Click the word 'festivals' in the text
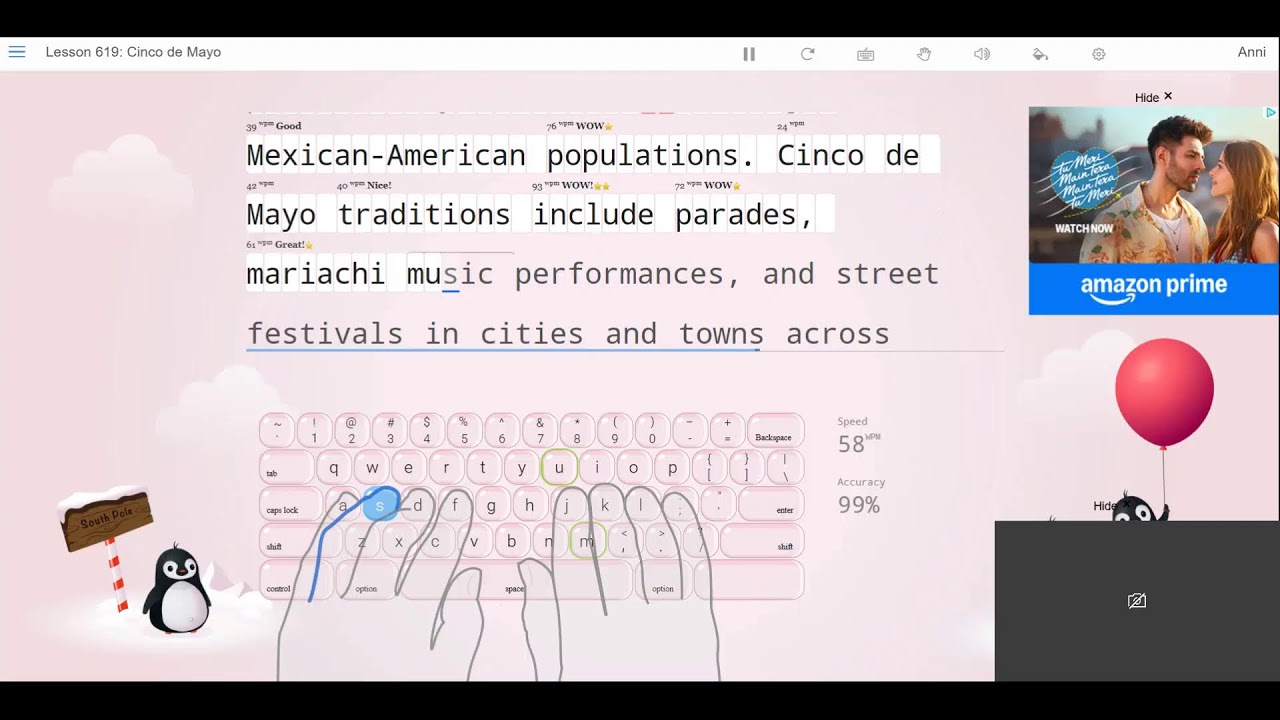The height and width of the screenshot is (720, 1280). 325,334
